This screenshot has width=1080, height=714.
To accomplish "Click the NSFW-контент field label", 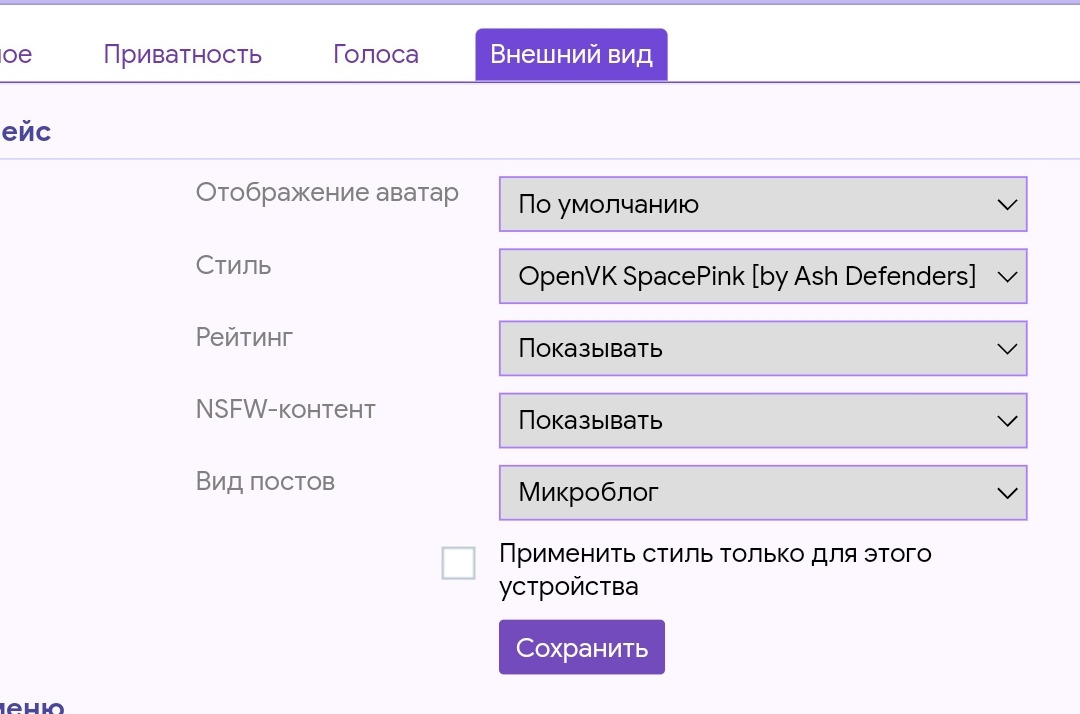I will pos(285,409).
